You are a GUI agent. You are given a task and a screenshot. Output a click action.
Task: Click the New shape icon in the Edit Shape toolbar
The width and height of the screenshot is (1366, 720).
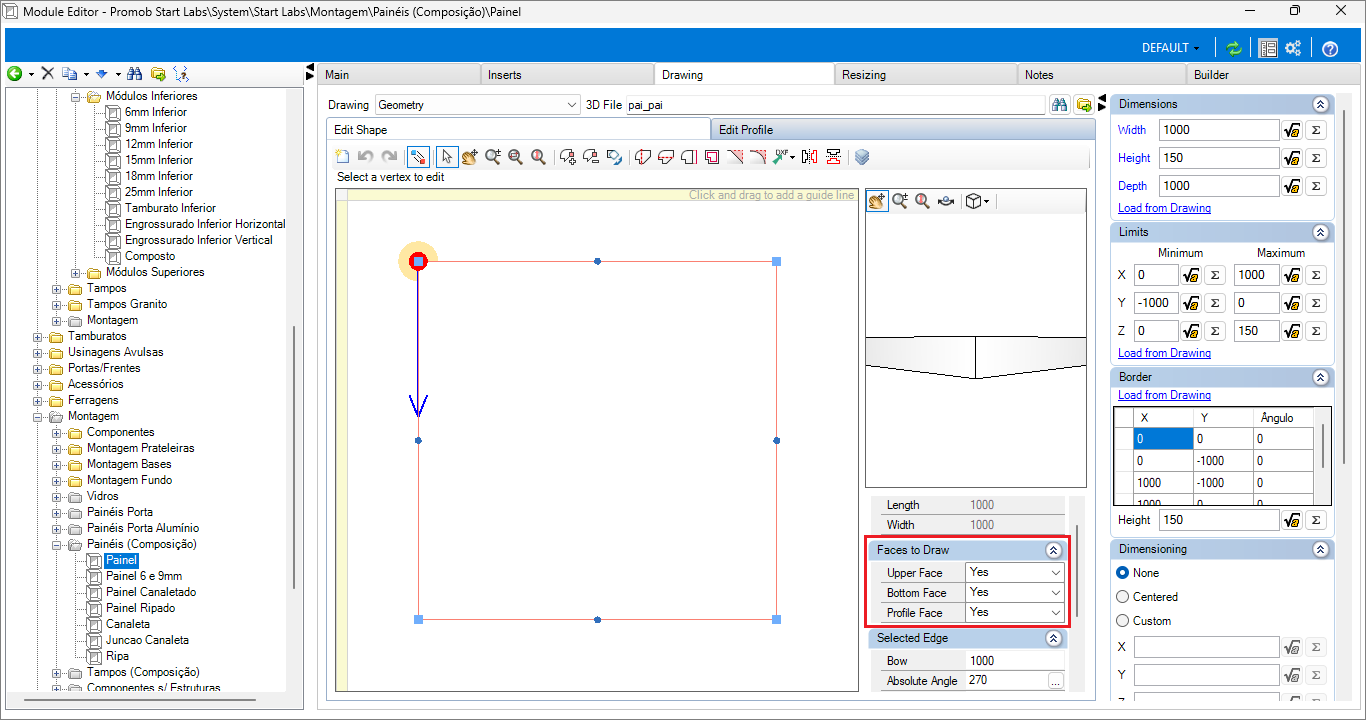pos(343,156)
